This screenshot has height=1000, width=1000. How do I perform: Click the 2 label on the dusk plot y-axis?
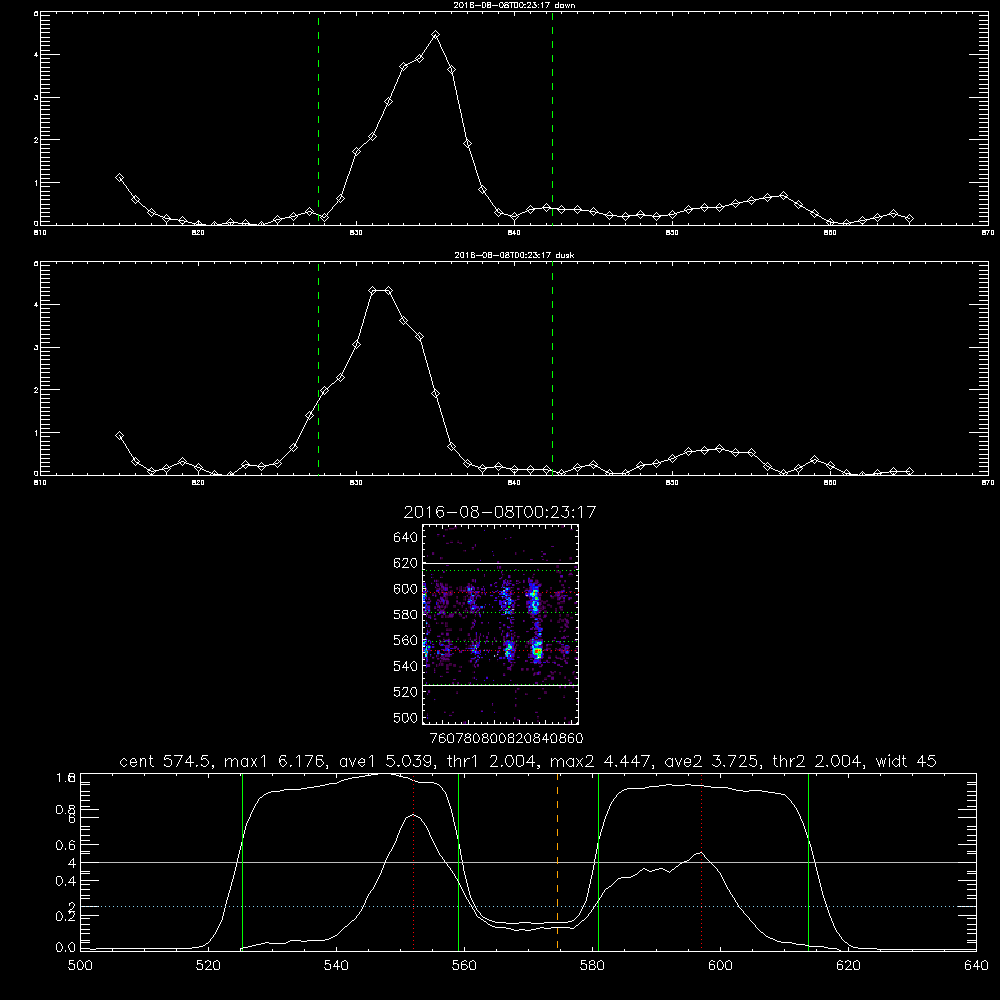click(36, 390)
